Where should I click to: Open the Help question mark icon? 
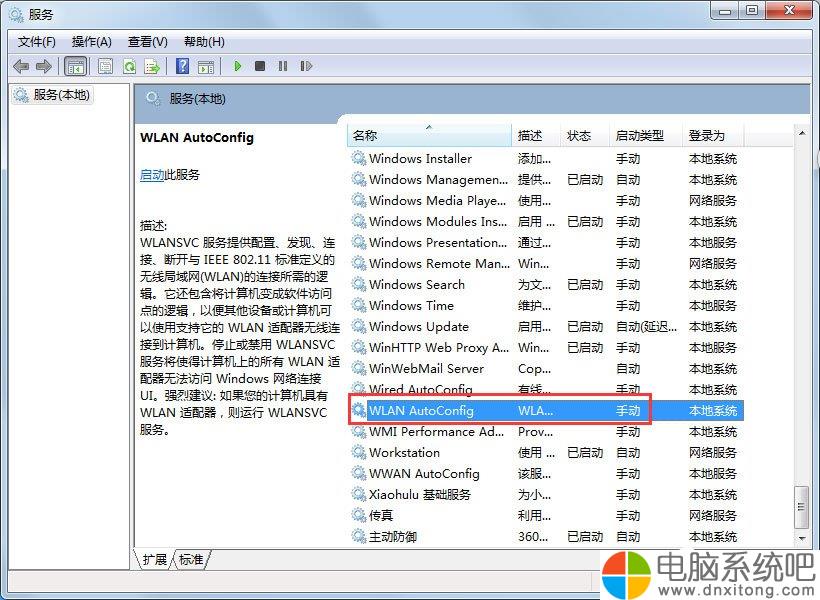(x=183, y=66)
